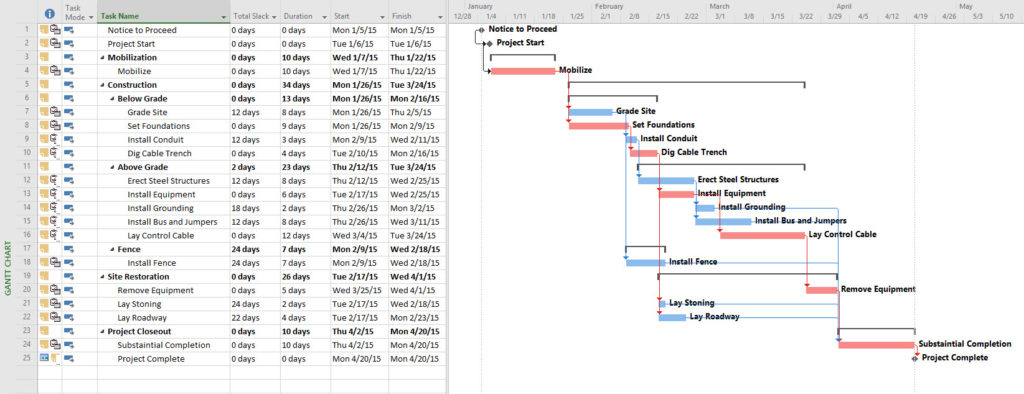Image resolution: width=1024 pixels, height=394 pixels.
Task: Click the task mode icon on Site Restoration row
Action: pos(69,277)
